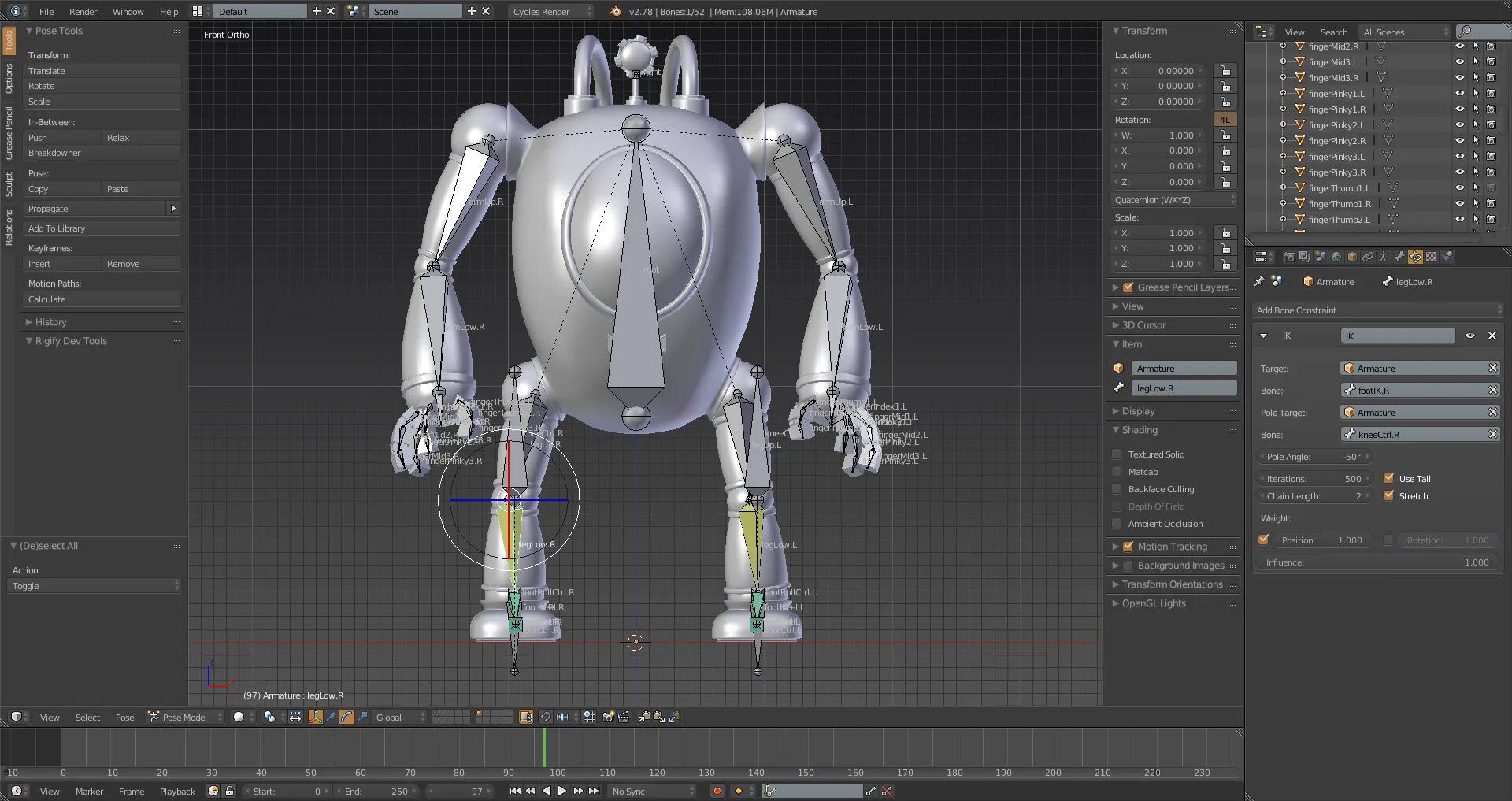Screen dimensions: 1512x801
Task: Enable Backface Culling checkbox
Action: (x=1117, y=488)
